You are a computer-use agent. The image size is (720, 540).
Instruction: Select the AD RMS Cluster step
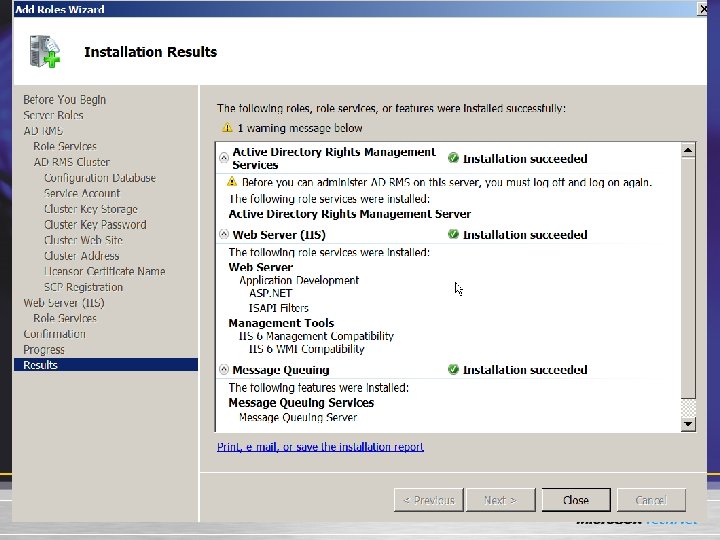72,162
